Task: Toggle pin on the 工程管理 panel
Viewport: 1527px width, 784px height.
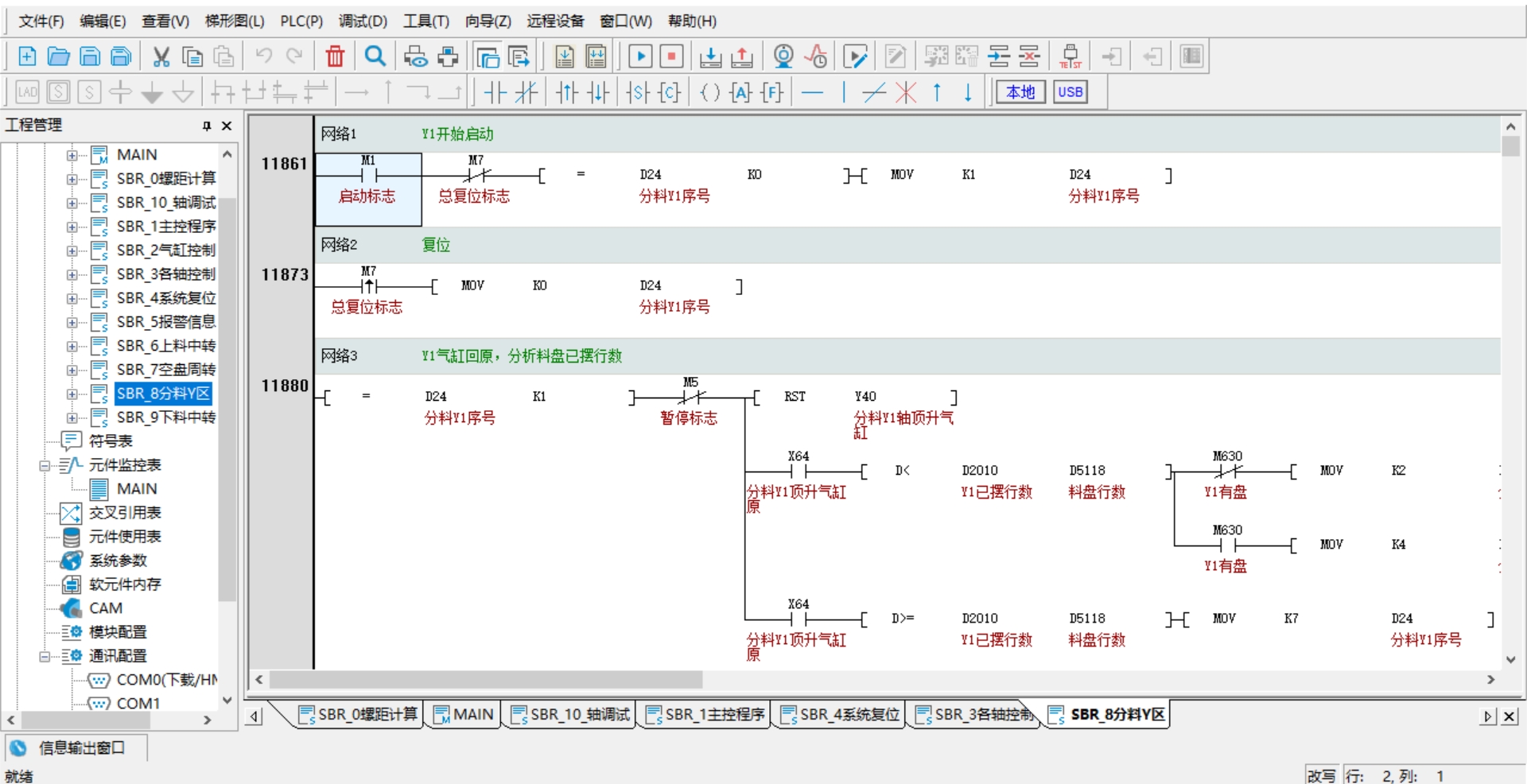Action: [x=207, y=126]
